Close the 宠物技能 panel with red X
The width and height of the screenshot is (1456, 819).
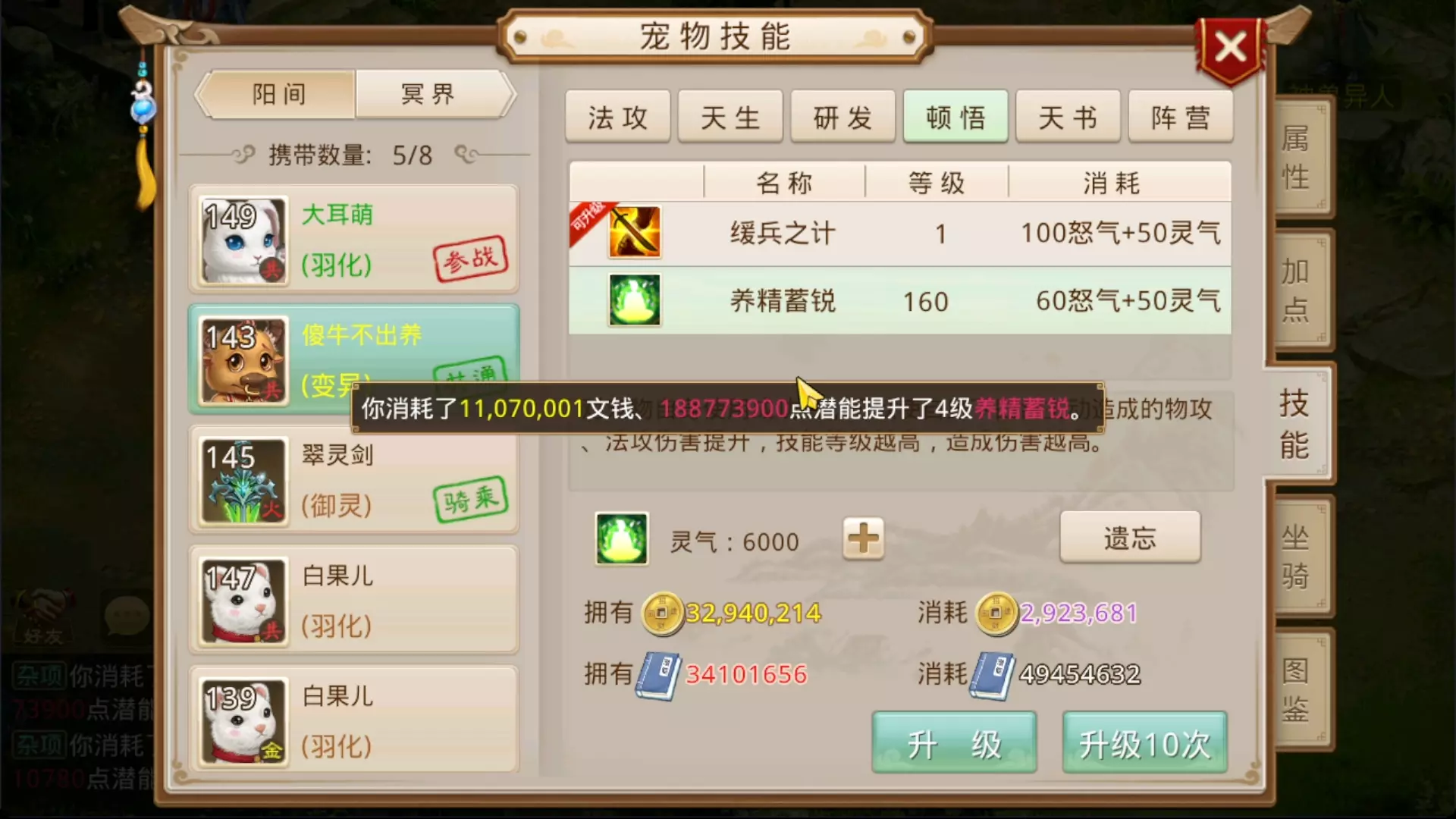pyautogui.click(x=1231, y=48)
